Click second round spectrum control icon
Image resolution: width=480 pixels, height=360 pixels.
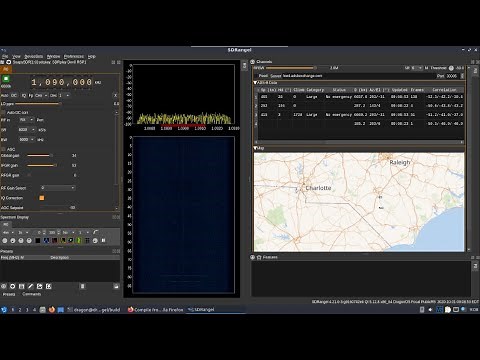click(x=13, y=240)
